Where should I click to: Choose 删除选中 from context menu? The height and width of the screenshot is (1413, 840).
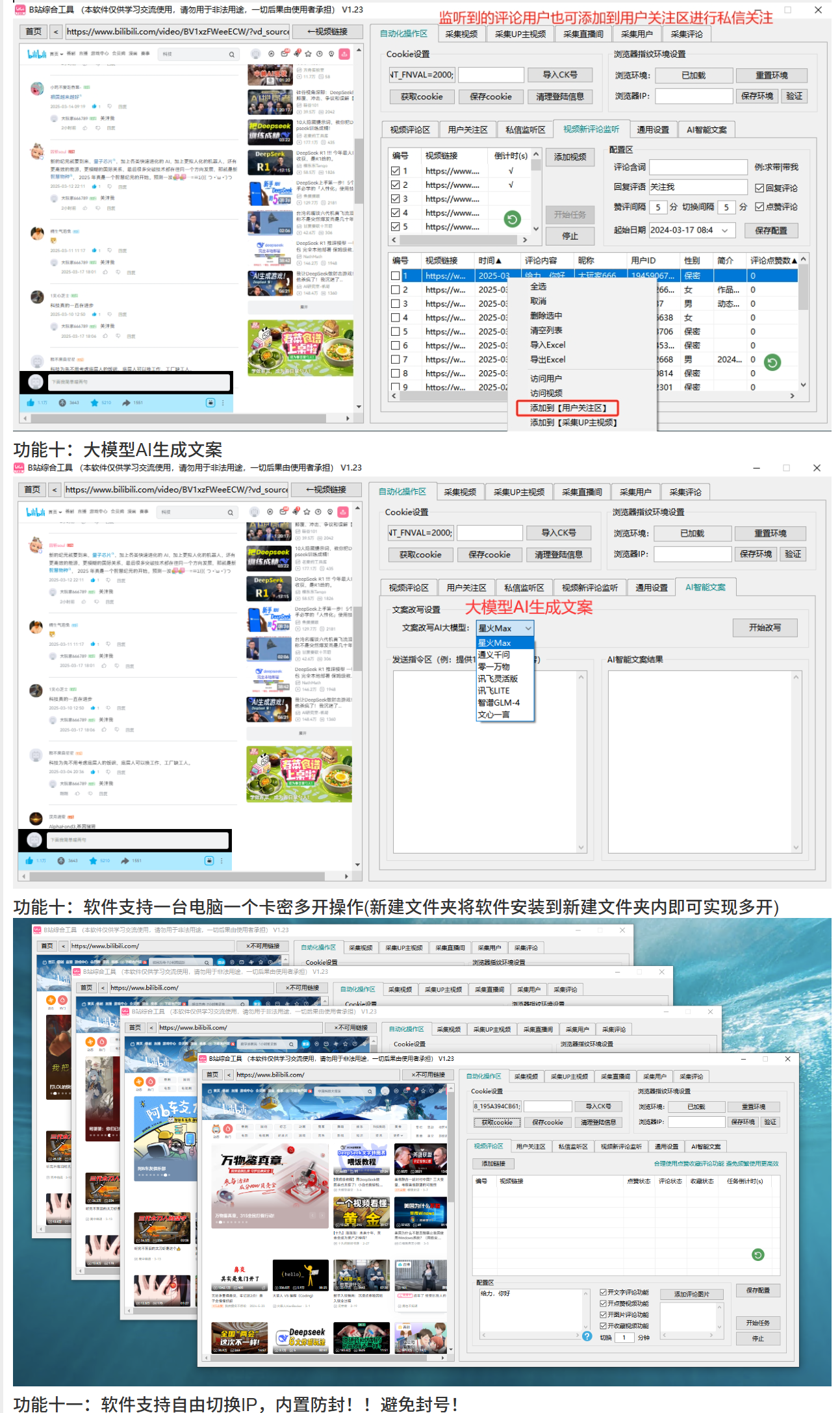[x=546, y=316]
